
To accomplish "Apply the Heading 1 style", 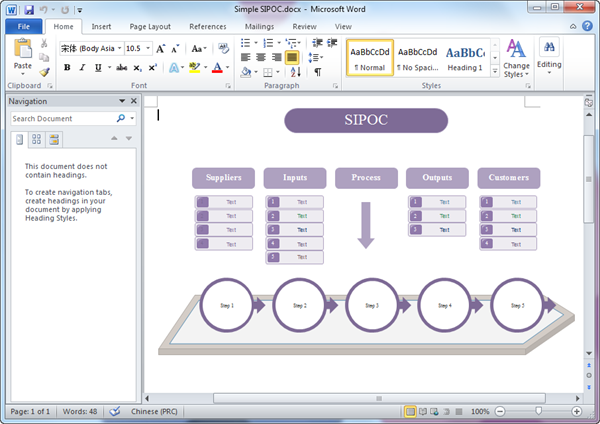I will (x=465, y=58).
